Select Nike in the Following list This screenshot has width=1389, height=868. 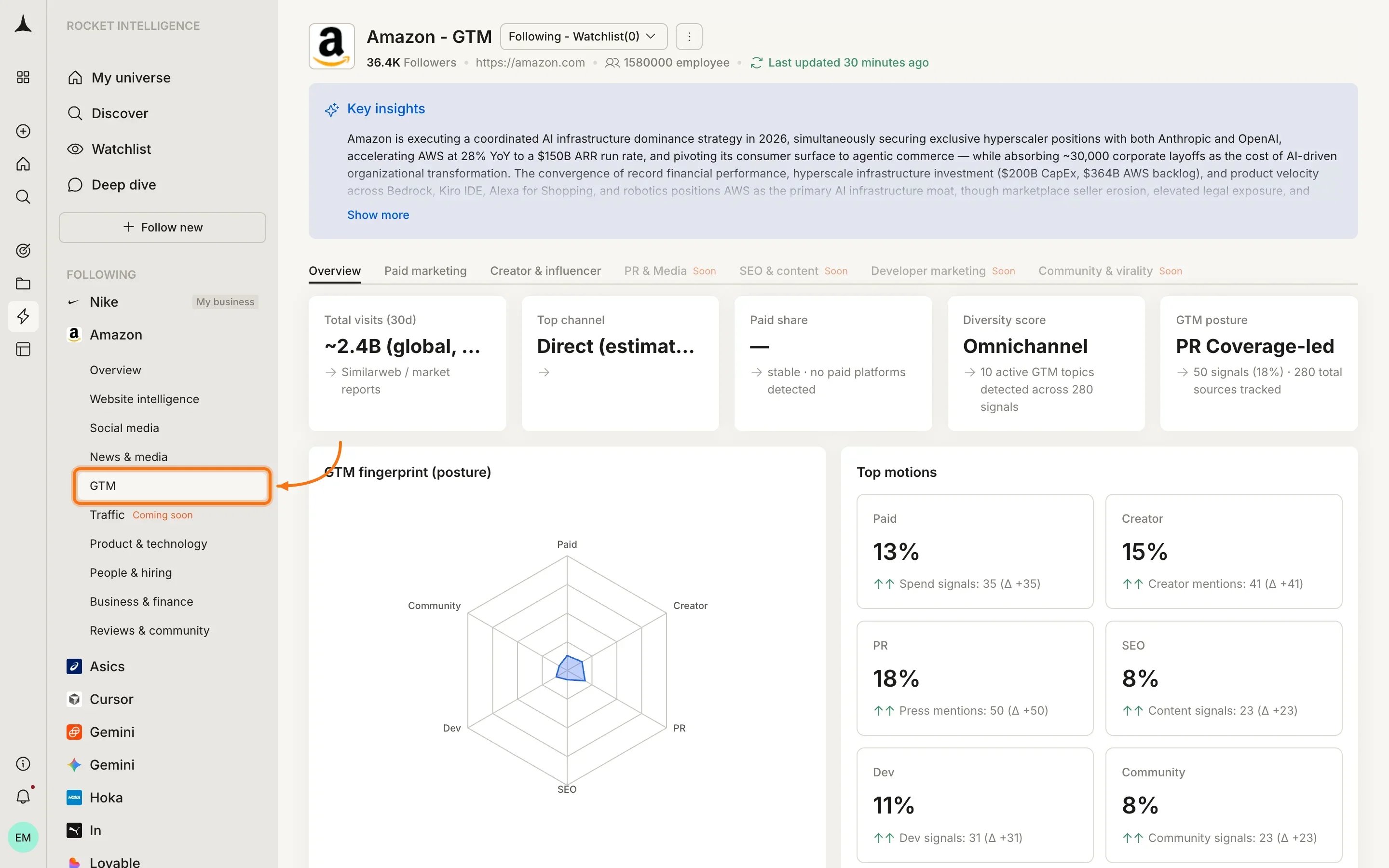click(104, 302)
